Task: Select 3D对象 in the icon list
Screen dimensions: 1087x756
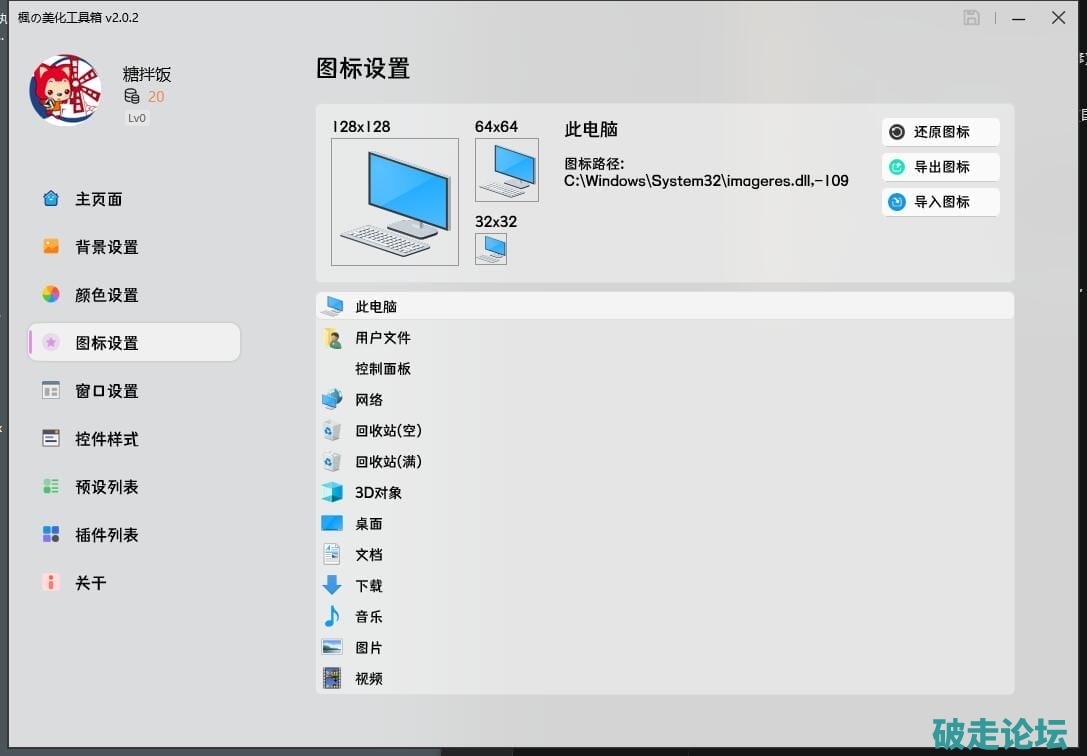Action: point(378,493)
